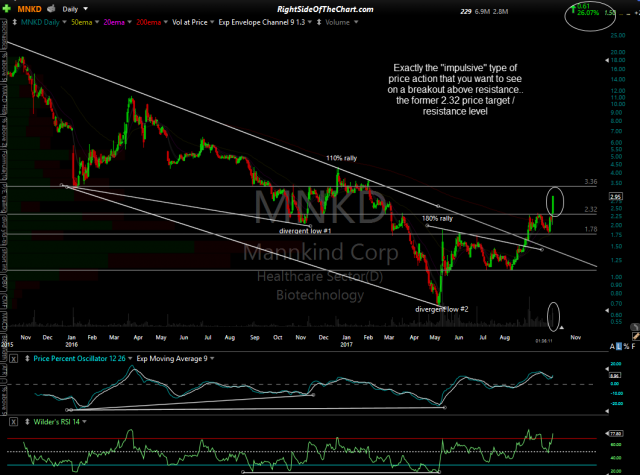Click the oscillator scale arrow below -20.00
This screenshot has width=640, height=475.
(x=607, y=411)
